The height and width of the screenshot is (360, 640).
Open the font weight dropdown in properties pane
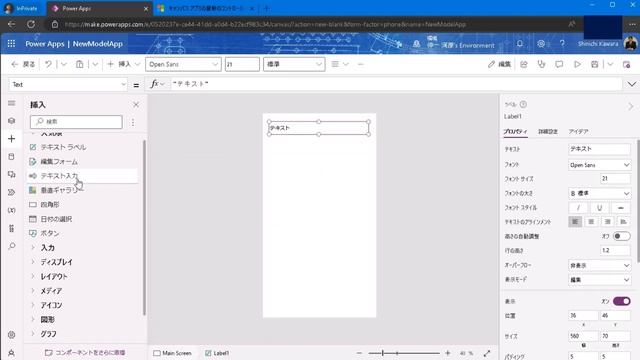[599, 193]
